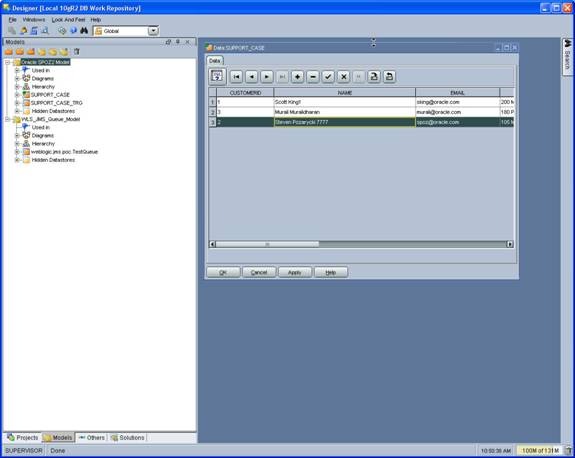Switch to the Others tab

(x=92, y=437)
